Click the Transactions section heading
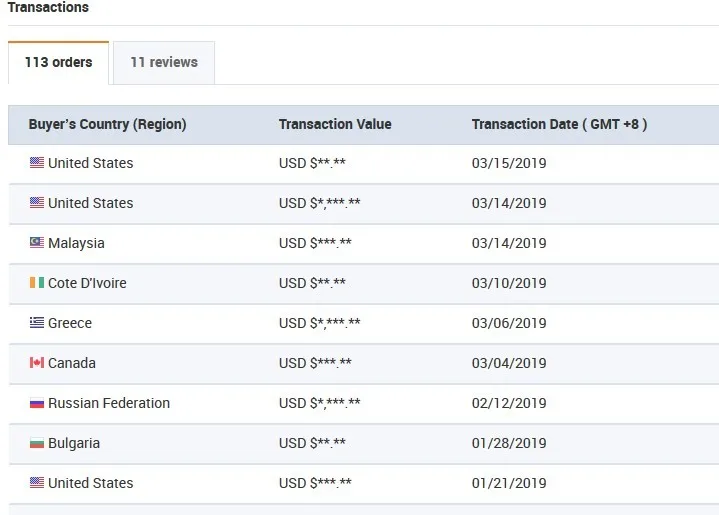This screenshot has height=515, width=719. coord(48,8)
